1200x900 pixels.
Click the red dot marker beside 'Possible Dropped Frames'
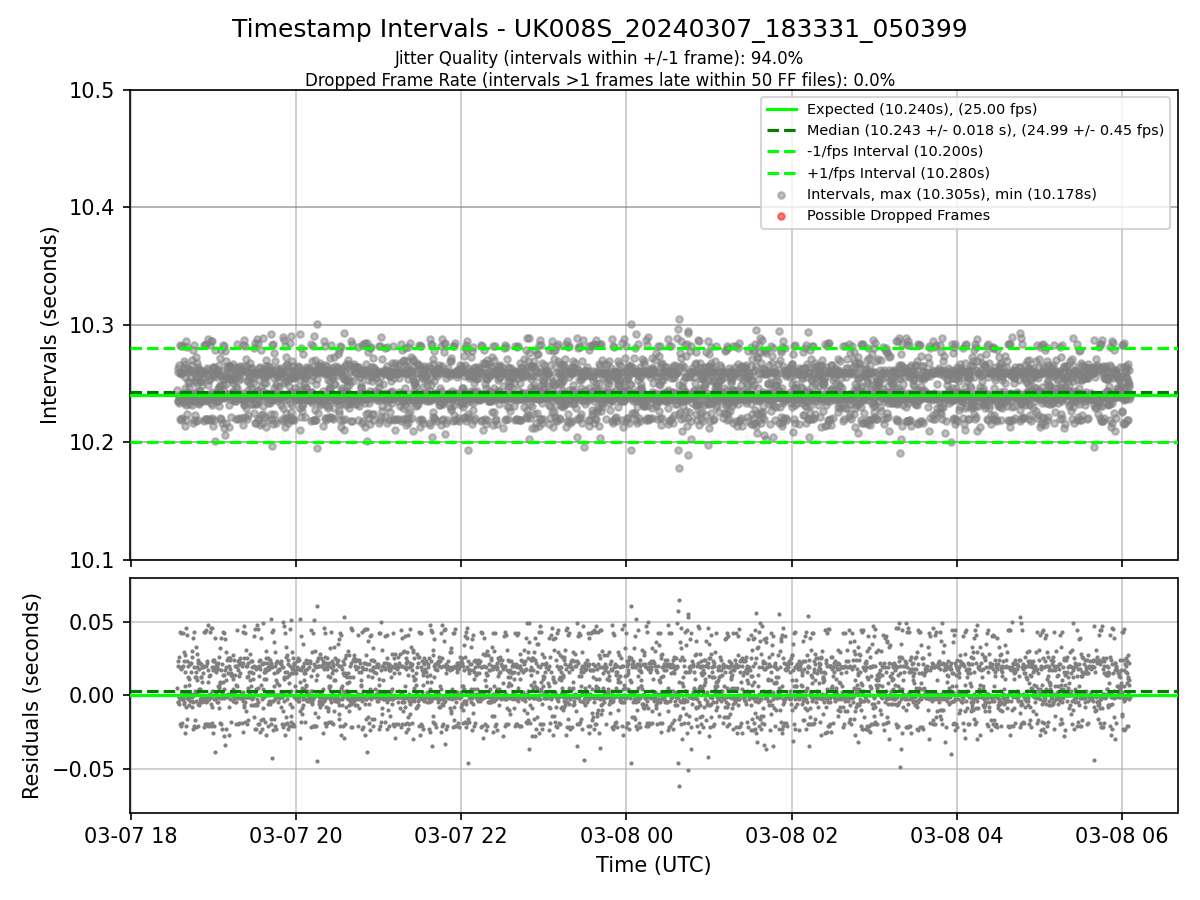(782, 216)
